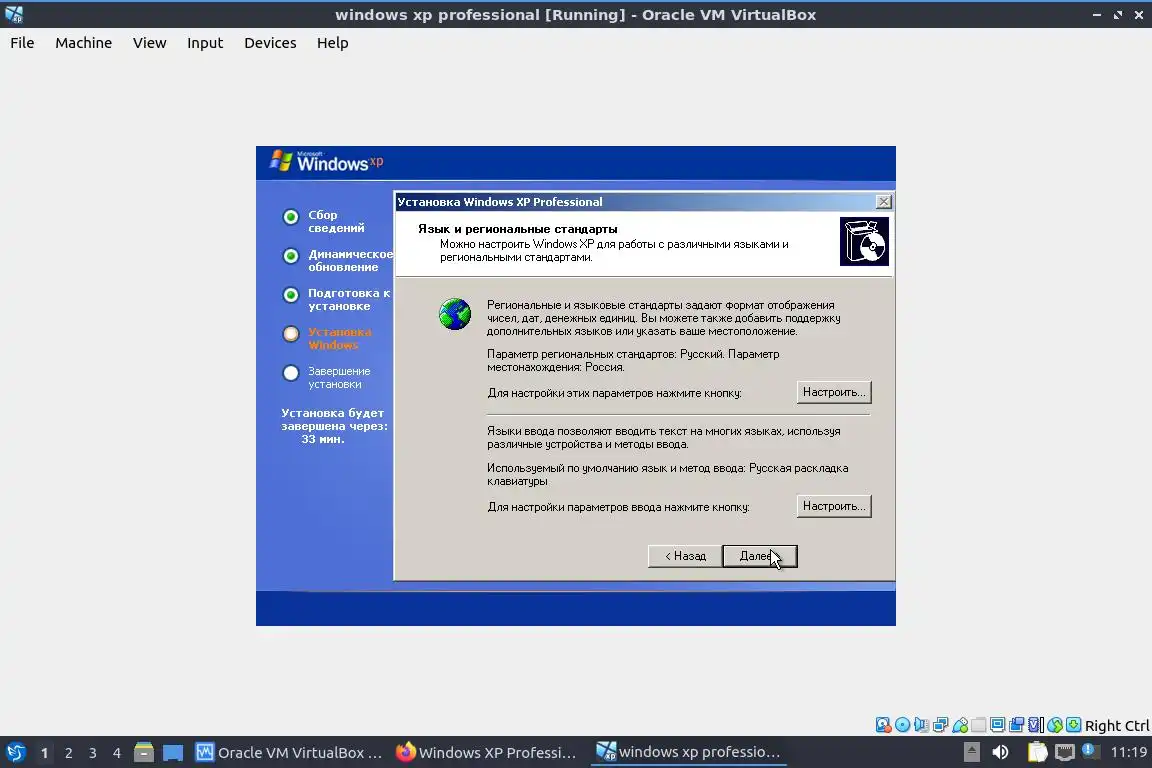Image resolution: width=1152 pixels, height=768 pixels.
Task: Open the Input menu
Action: (205, 43)
